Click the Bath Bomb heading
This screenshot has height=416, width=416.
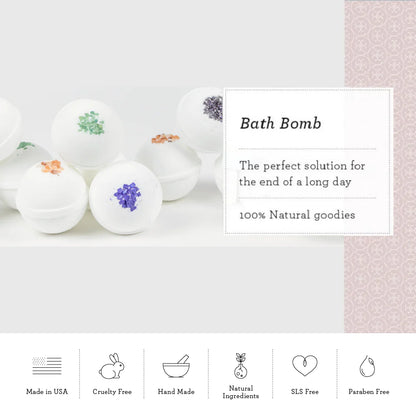tap(280, 124)
